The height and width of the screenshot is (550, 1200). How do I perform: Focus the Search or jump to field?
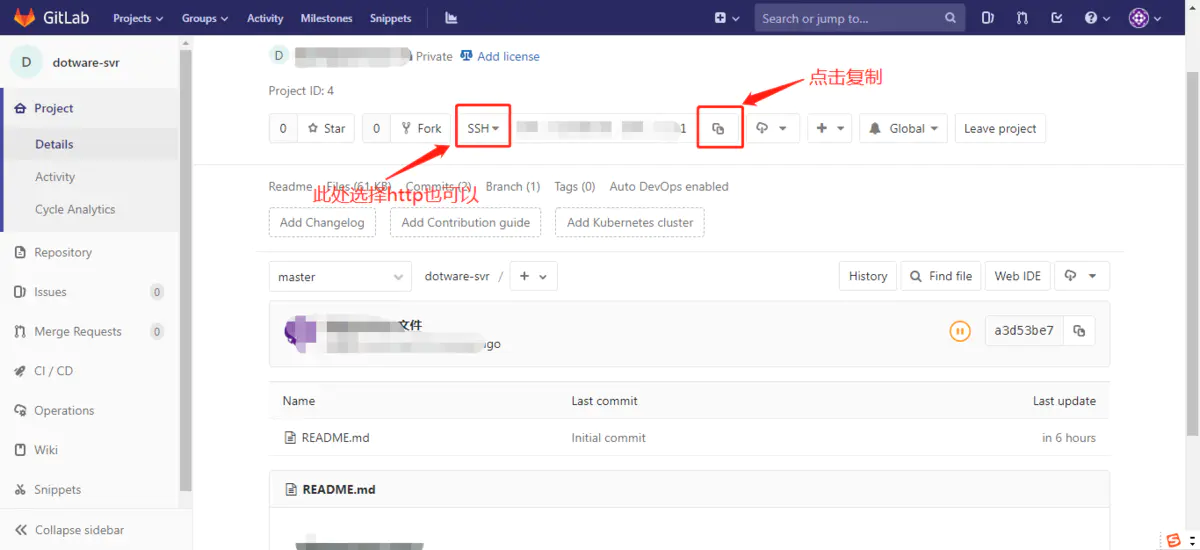point(860,18)
